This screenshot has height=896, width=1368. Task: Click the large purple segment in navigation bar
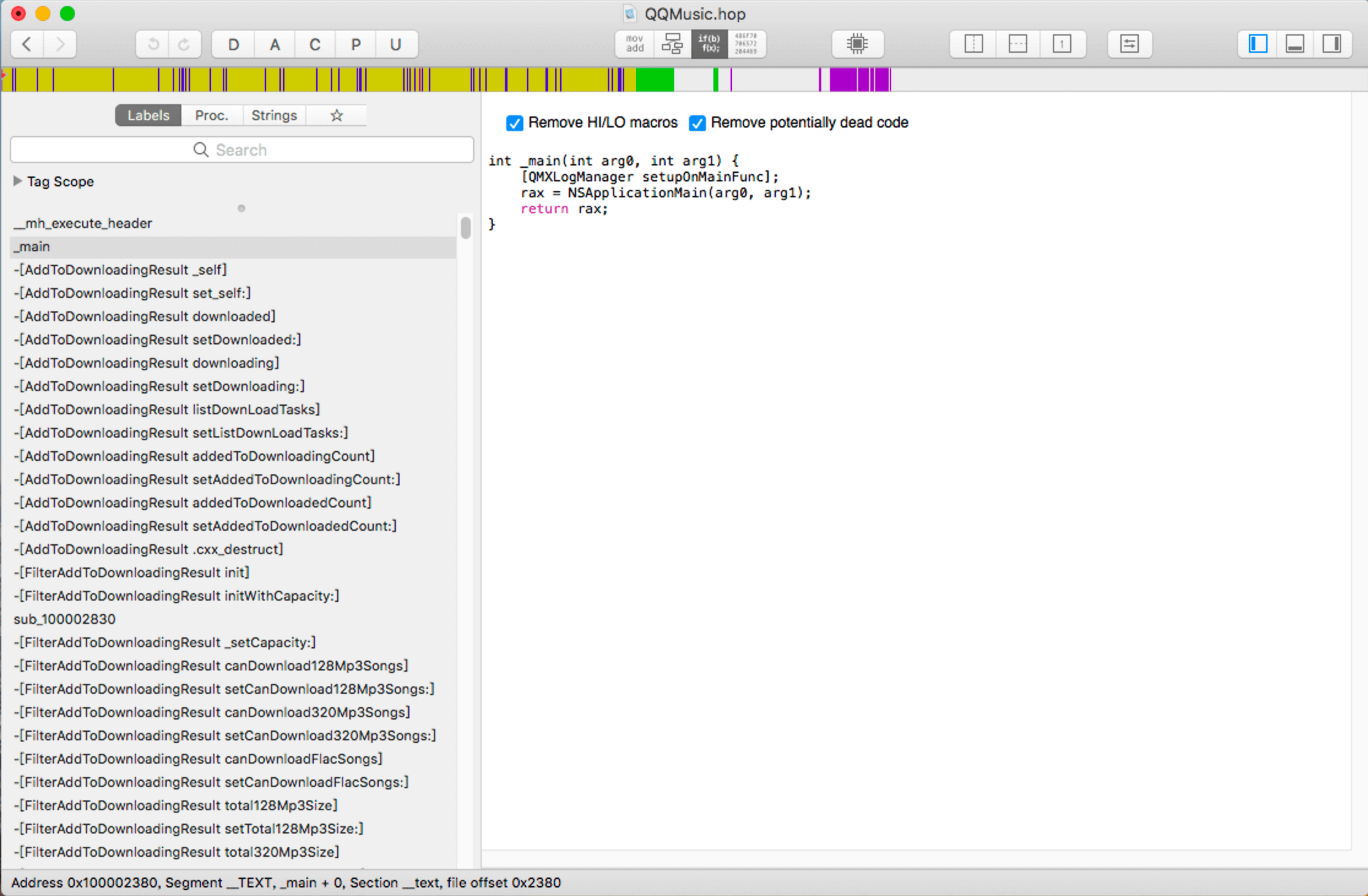(843, 80)
